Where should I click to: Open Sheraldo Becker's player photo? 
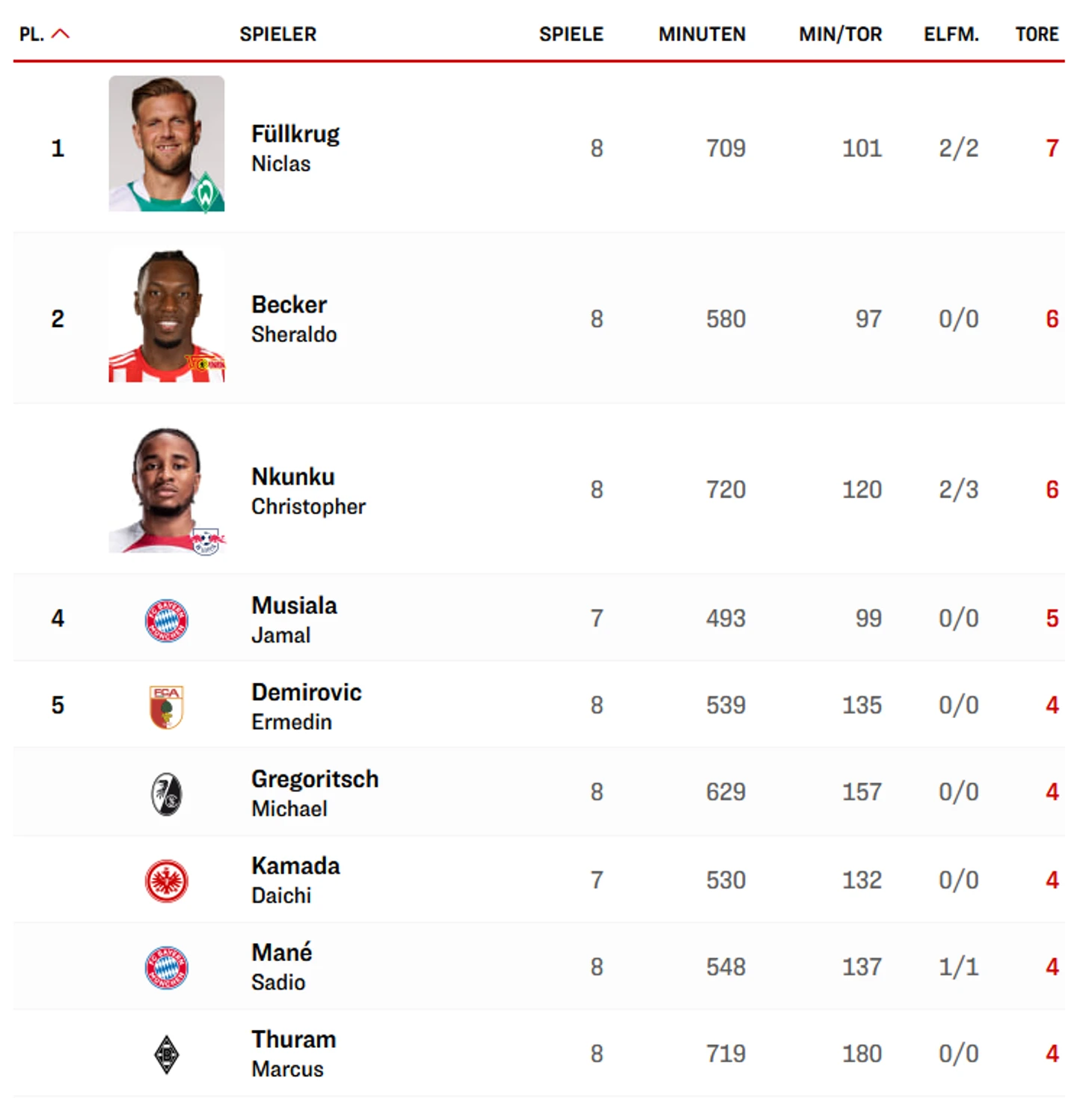coord(166,315)
